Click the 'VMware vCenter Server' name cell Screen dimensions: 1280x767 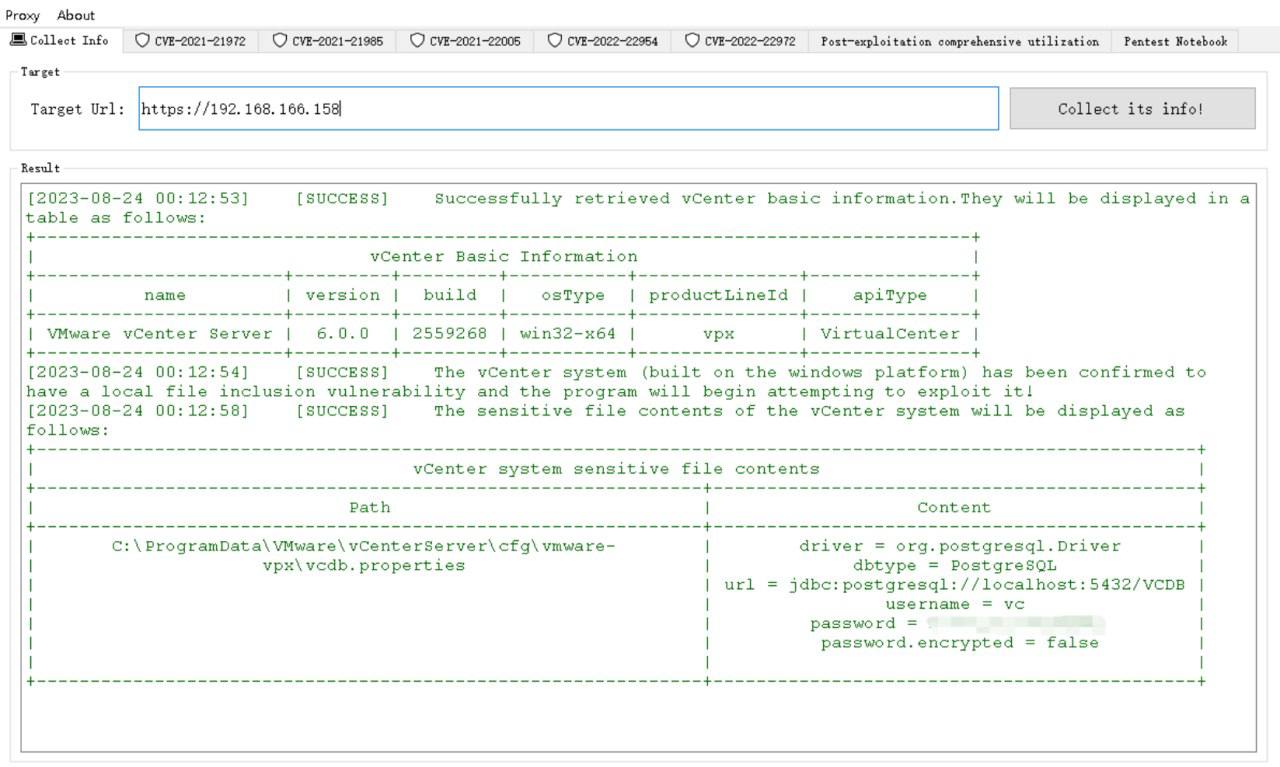[x=160, y=333]
